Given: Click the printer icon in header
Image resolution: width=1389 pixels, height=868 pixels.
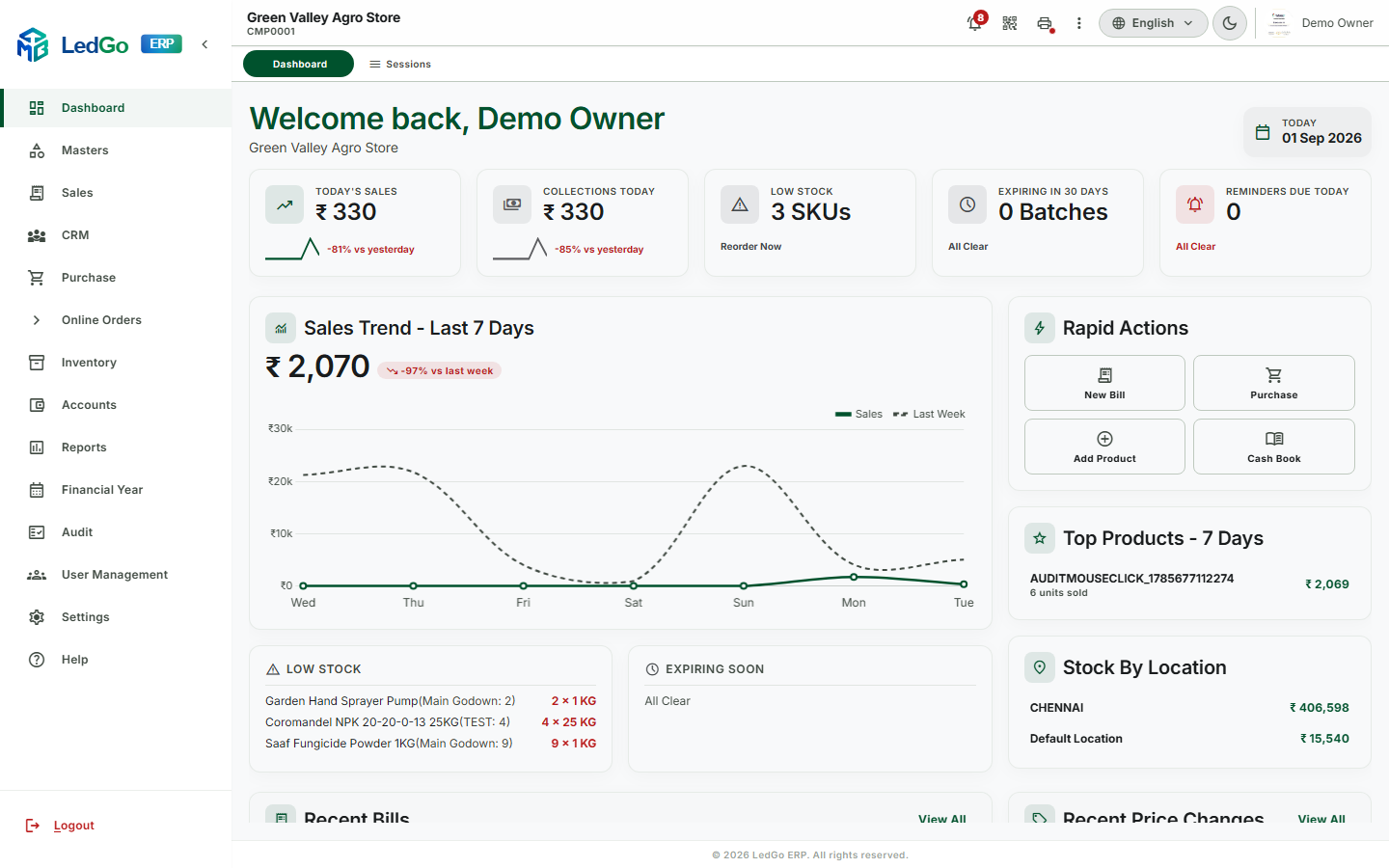Looking at the screenshot, I should tap(1045, 23).
